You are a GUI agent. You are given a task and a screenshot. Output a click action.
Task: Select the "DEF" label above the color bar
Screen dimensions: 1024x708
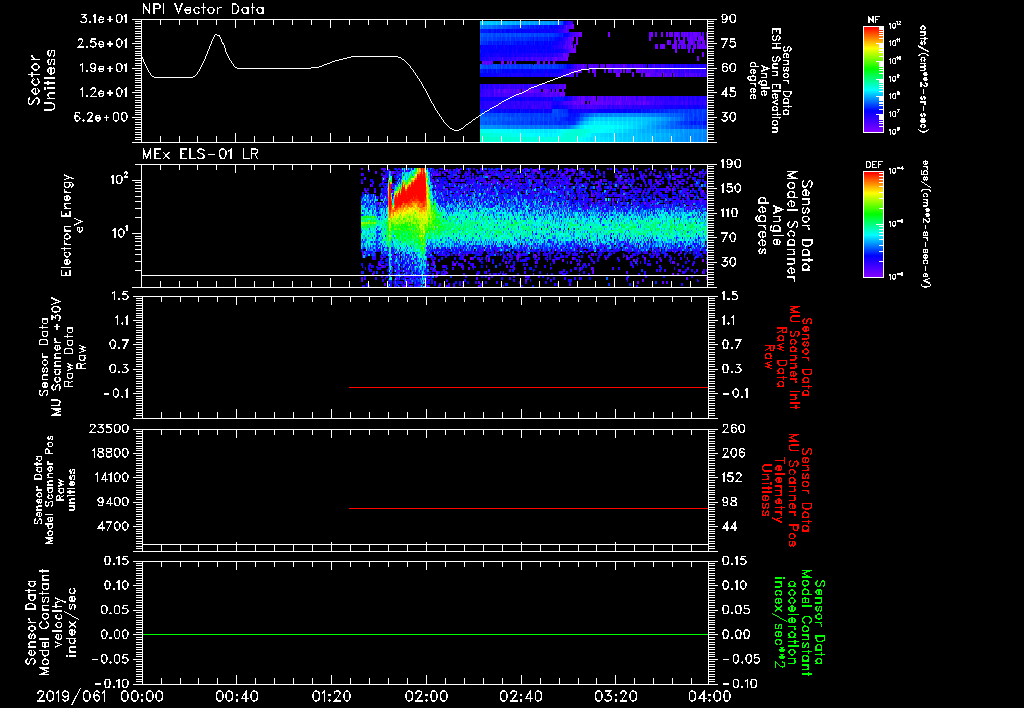point(874,165)
